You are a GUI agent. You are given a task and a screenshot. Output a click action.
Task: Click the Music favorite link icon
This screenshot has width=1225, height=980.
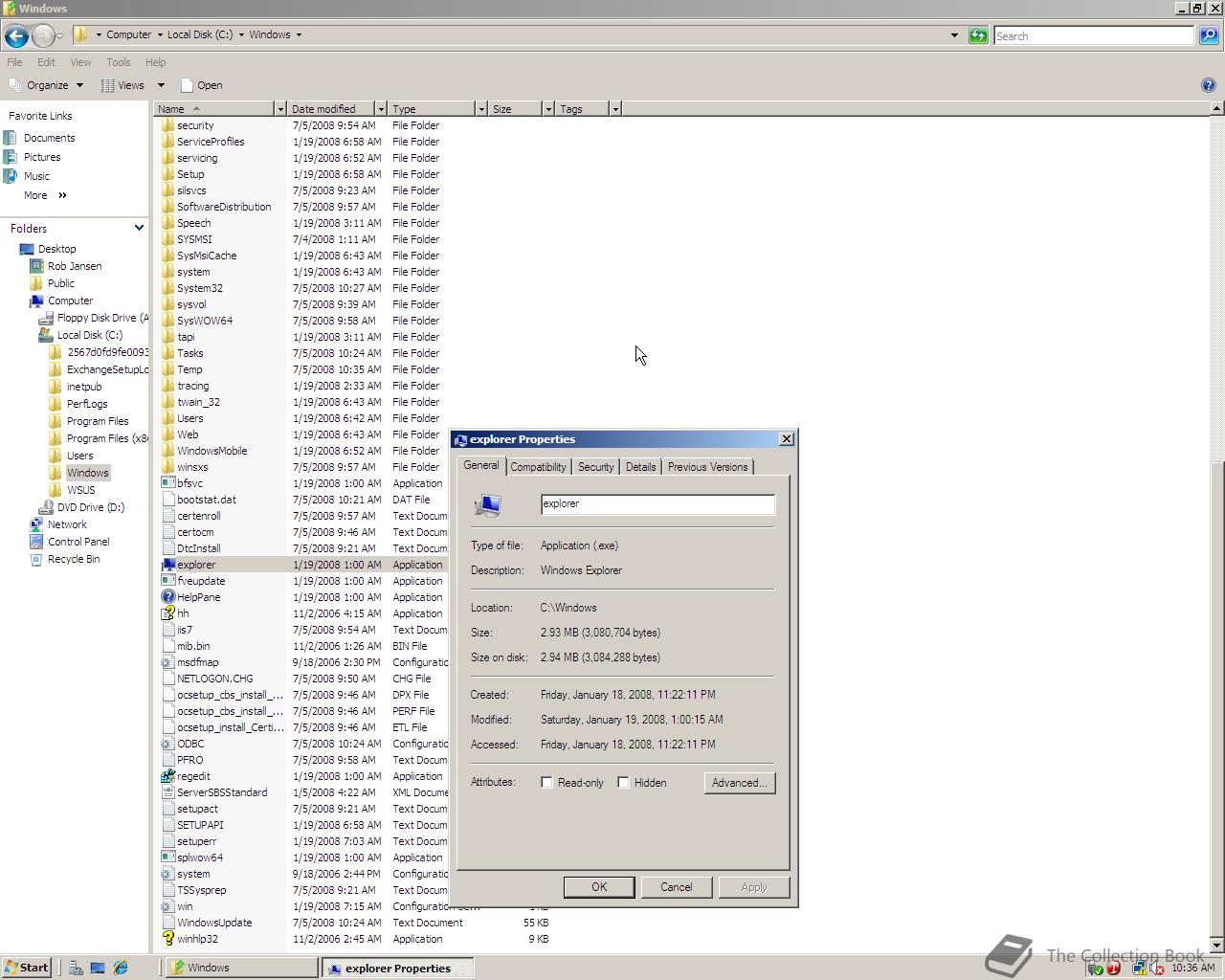click(11, 176)
